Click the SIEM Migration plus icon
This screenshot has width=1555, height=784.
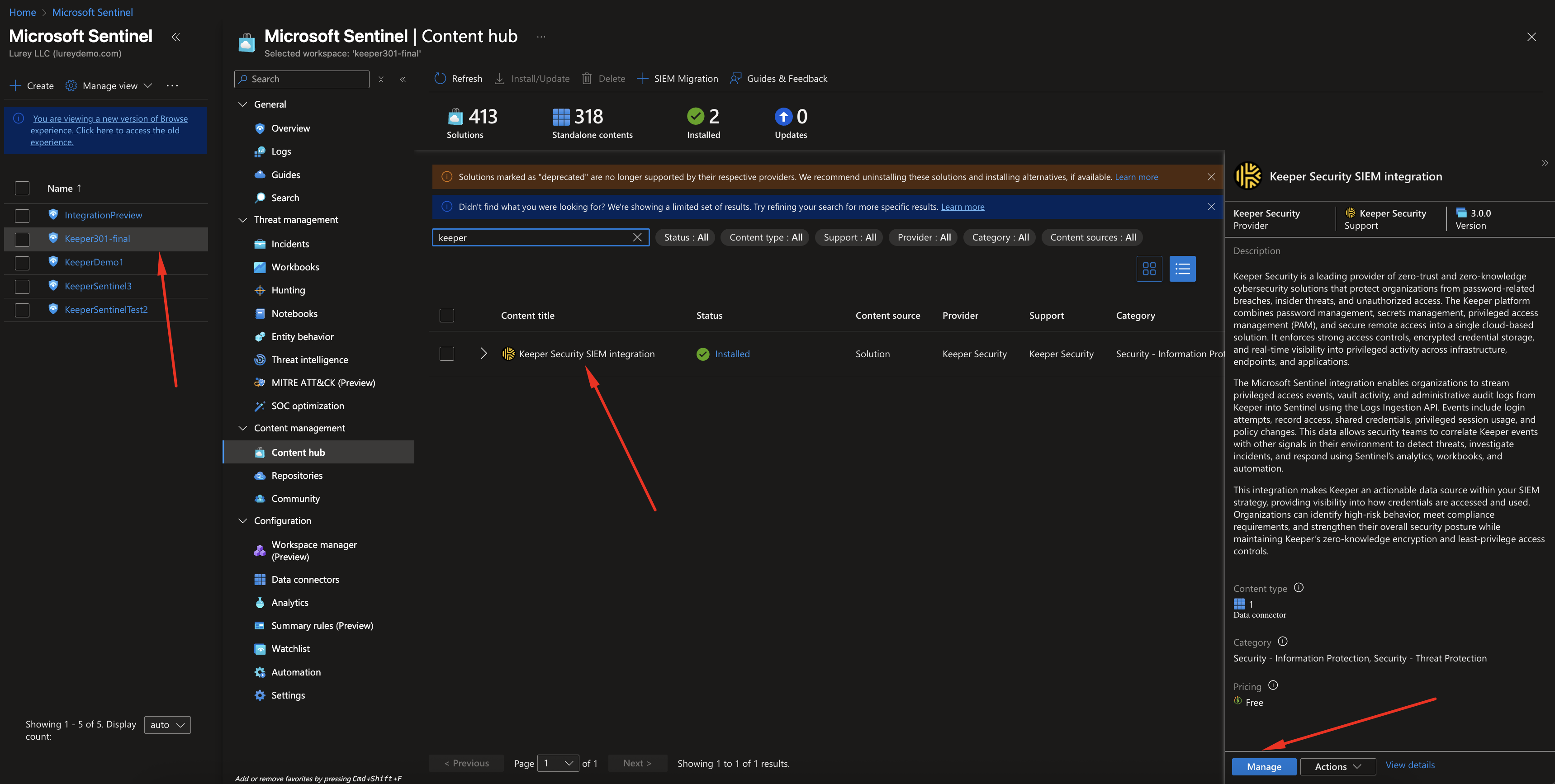pyautogui.click(x=643, y=79)
